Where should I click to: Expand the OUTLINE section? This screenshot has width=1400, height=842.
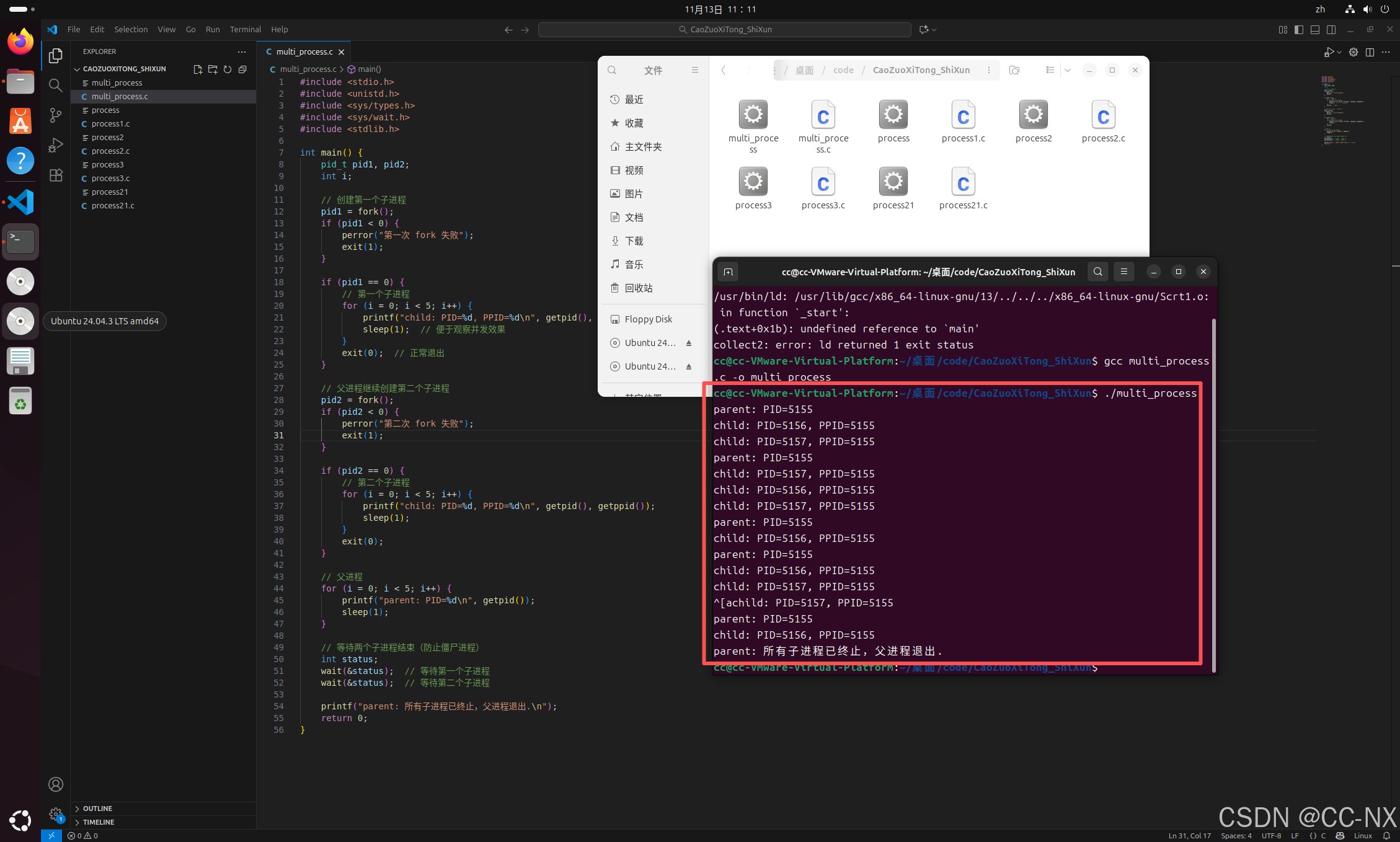click(97, 809)
